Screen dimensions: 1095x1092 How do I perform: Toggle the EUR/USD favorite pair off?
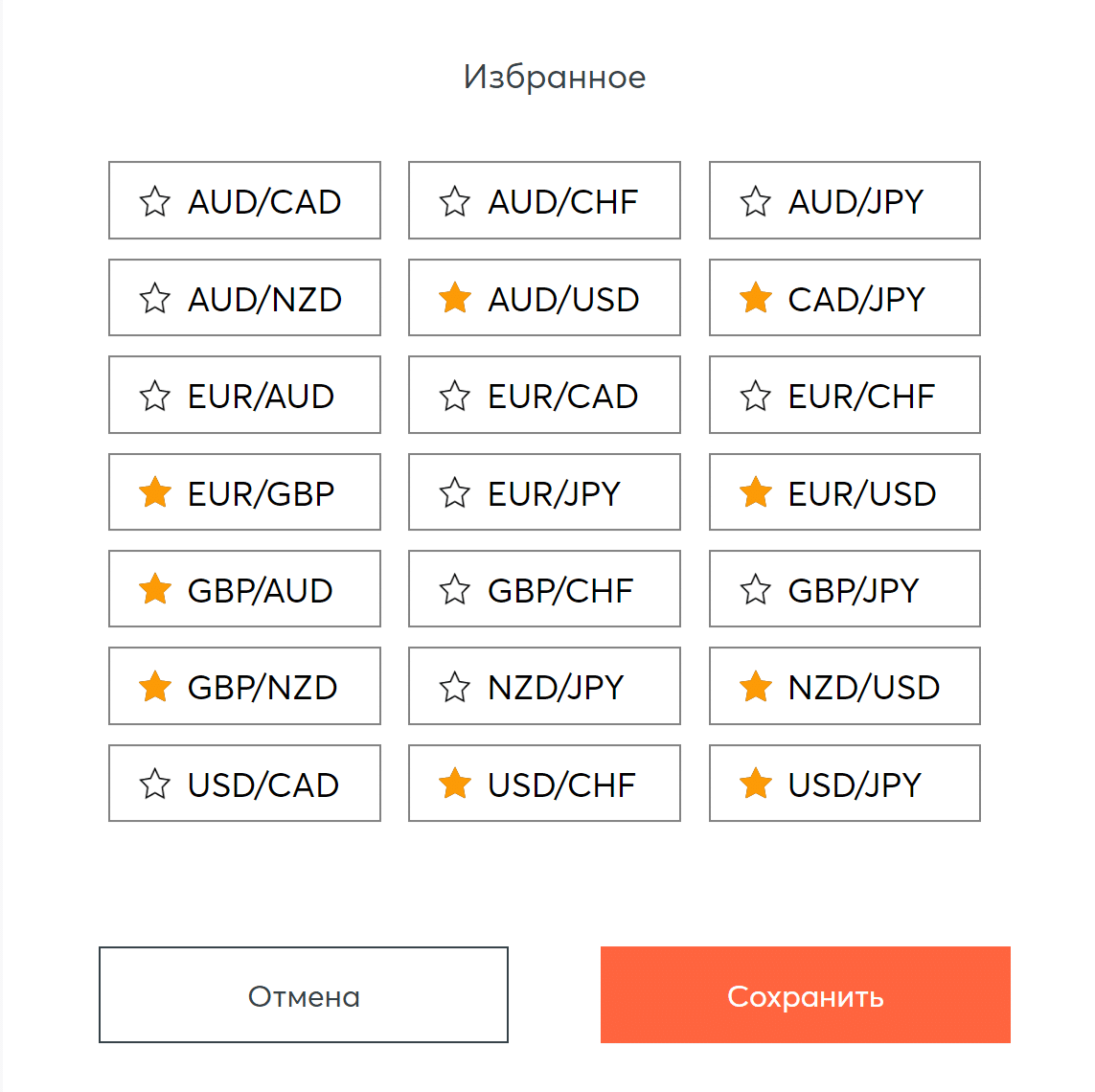[844, 493]
